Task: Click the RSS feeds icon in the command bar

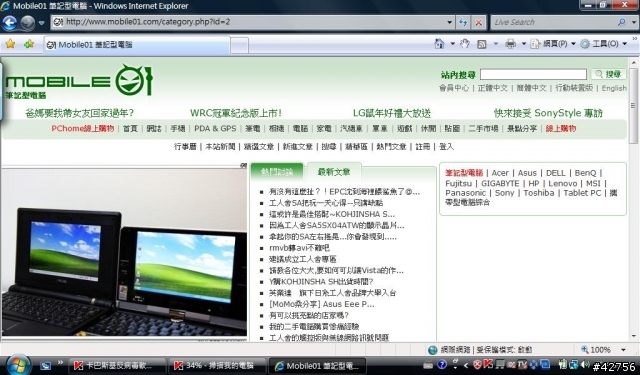Action: (x=482, y=44)
